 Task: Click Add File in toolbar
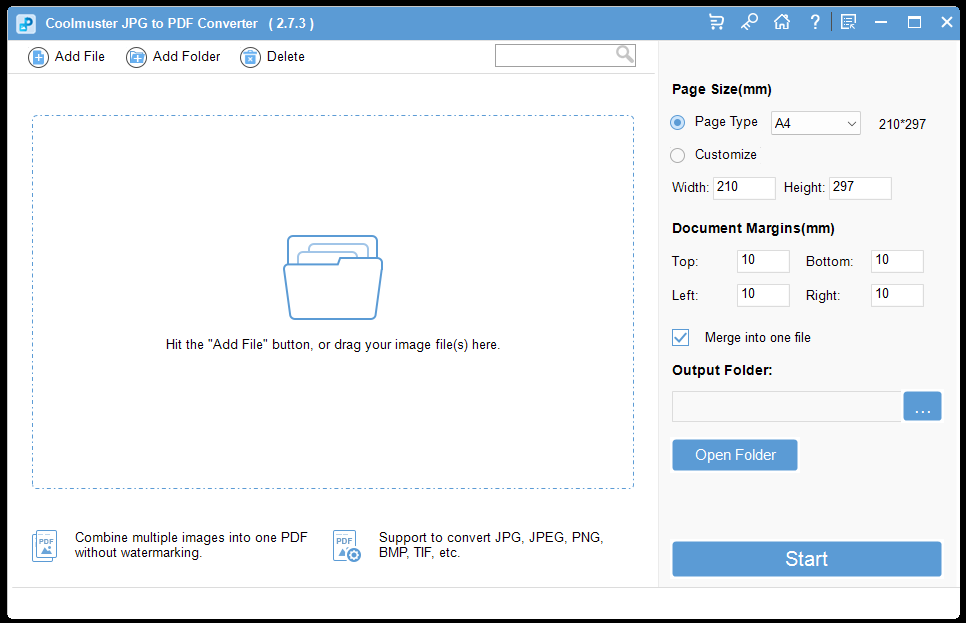coord(67,57)
